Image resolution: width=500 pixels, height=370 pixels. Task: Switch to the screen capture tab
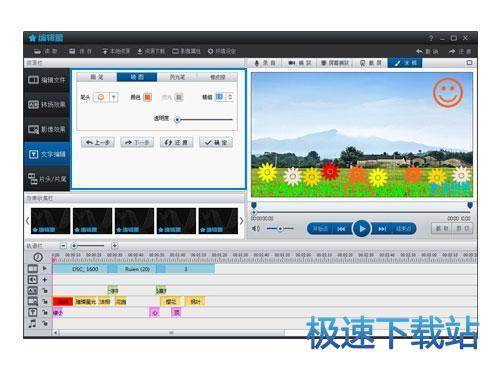click(x=335, y=63)
